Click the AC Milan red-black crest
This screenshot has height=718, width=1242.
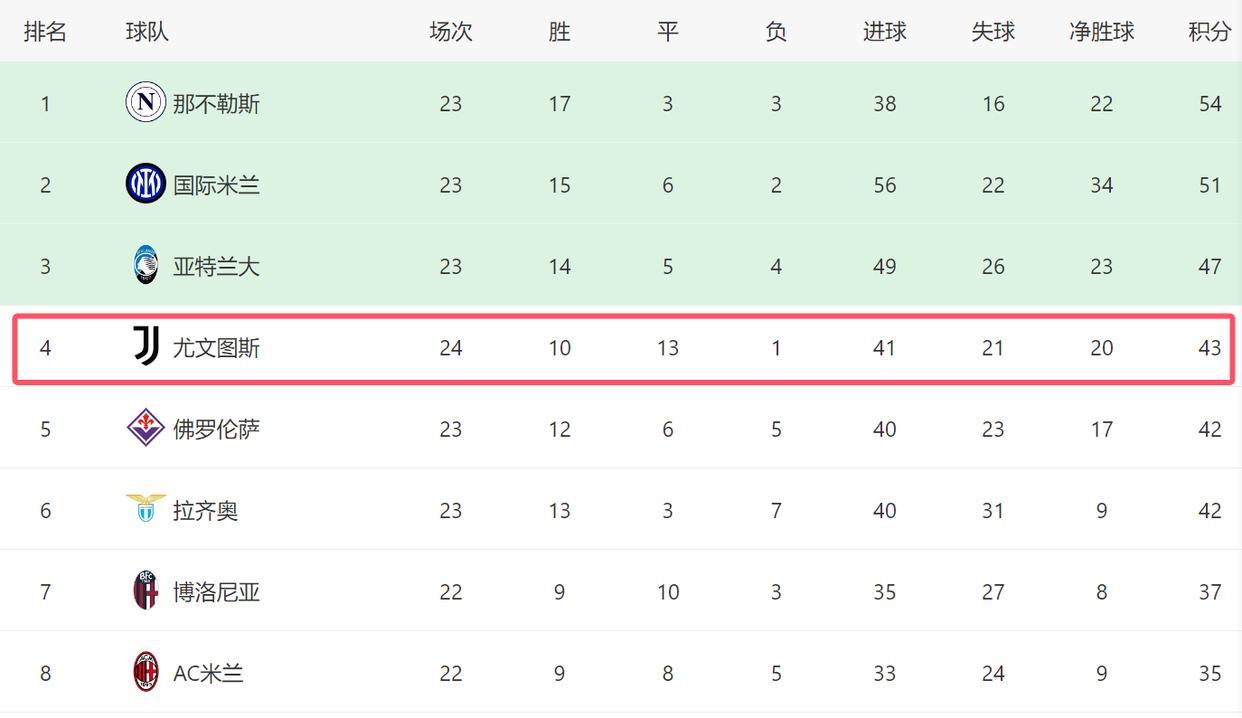point(146,672)
